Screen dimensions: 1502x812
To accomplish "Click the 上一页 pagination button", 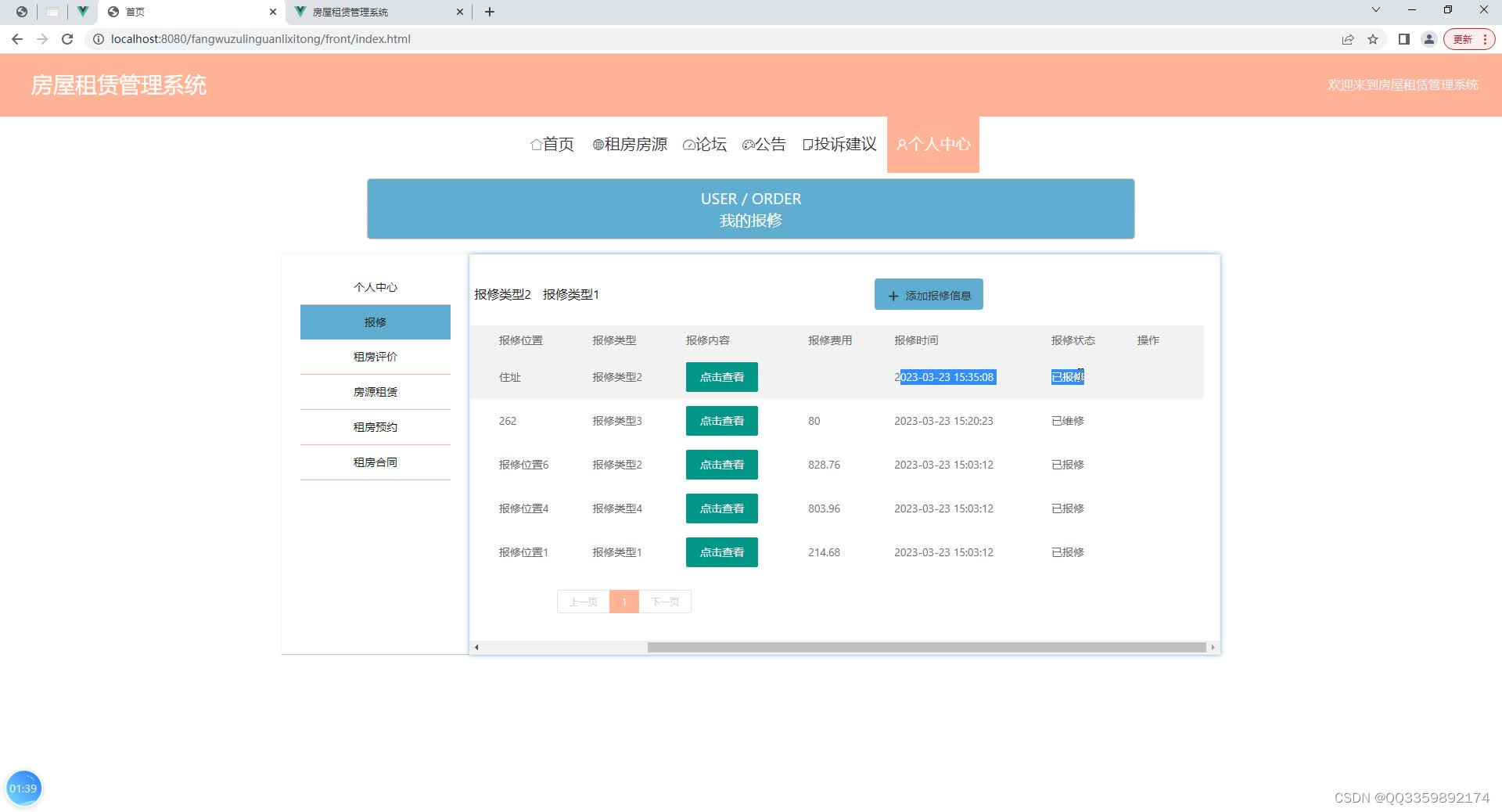I will 583,602.
